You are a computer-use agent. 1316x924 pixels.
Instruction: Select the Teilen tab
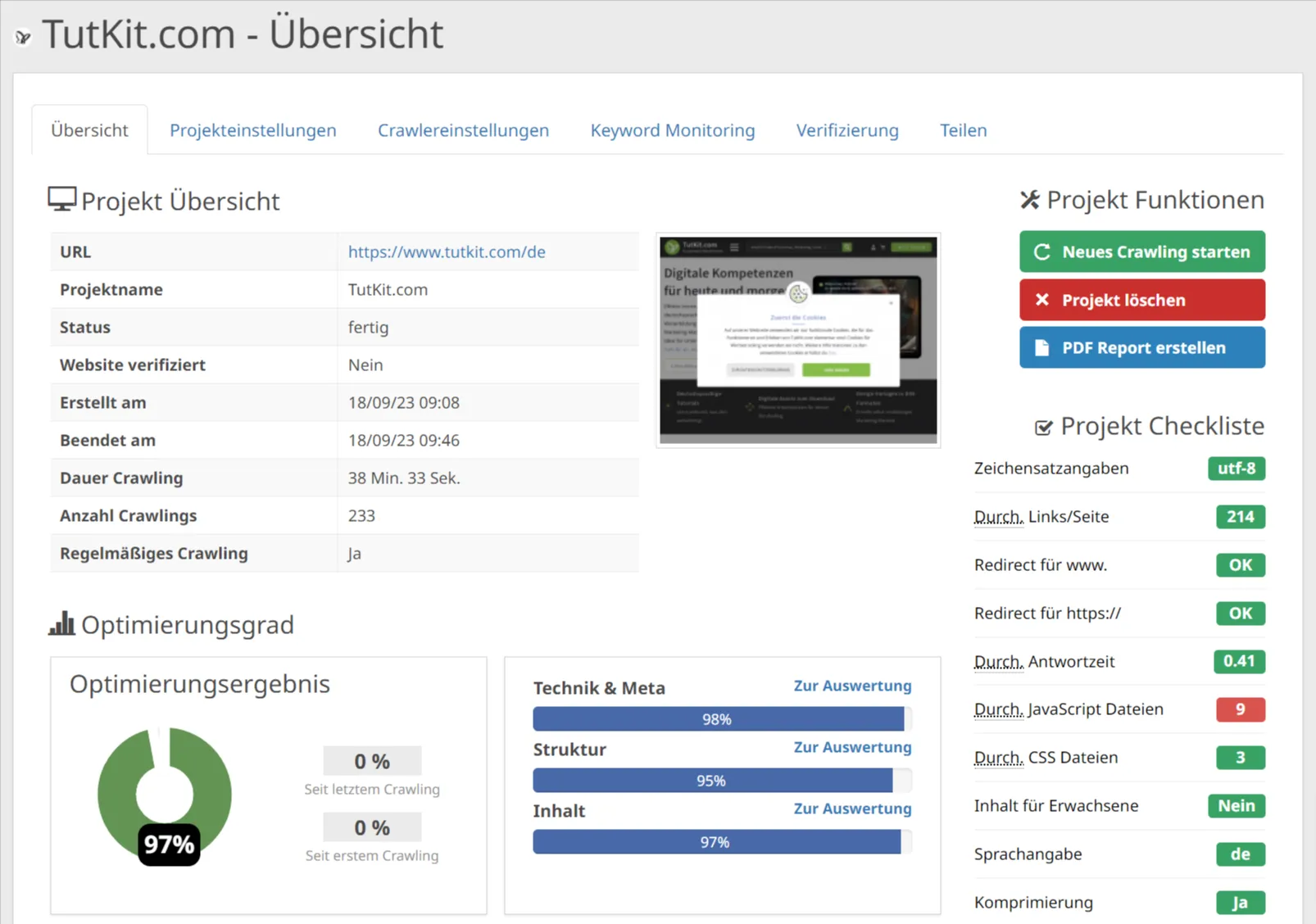point(963,129)
